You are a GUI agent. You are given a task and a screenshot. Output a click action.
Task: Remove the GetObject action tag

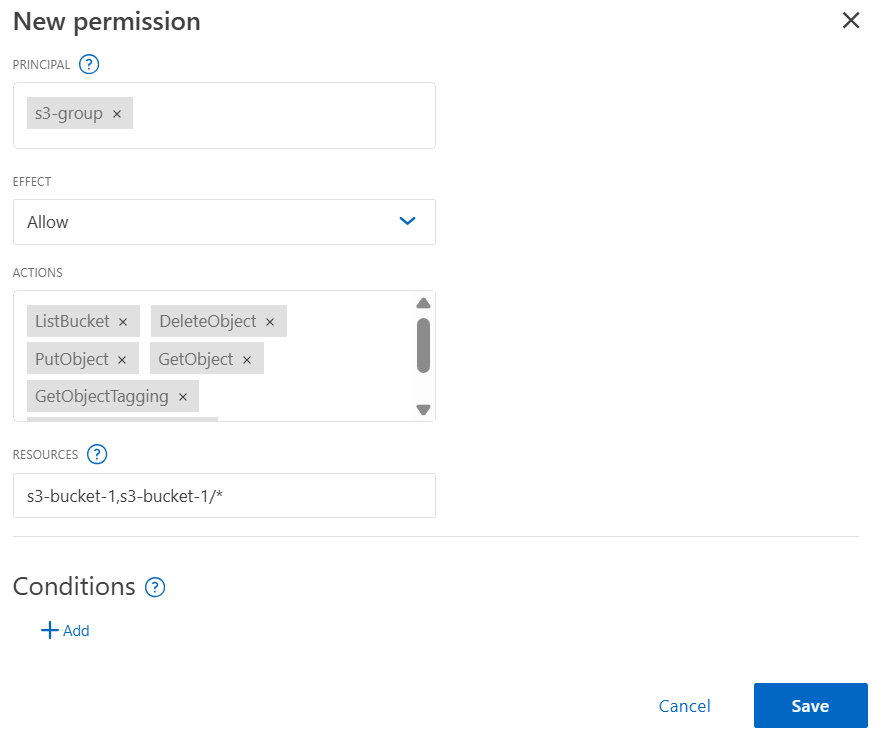[x=249, y=358]
